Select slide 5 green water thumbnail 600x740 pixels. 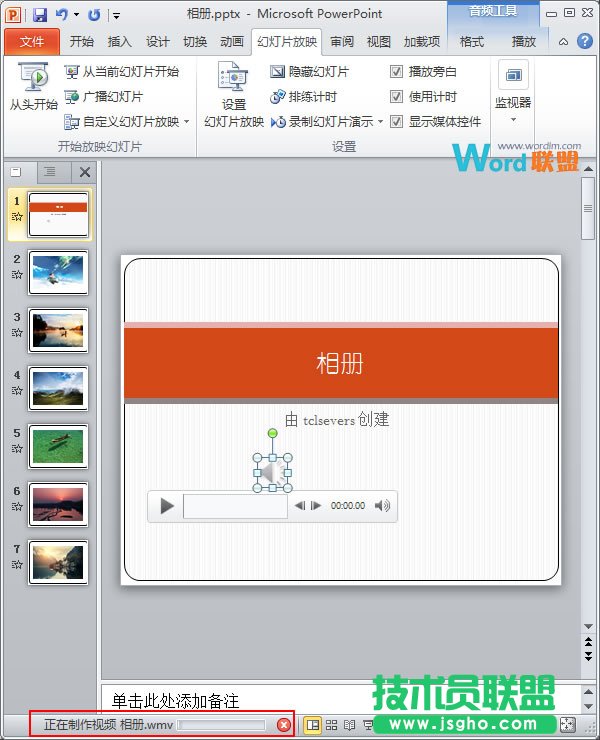pyautogui.click(x=58, y=446)
